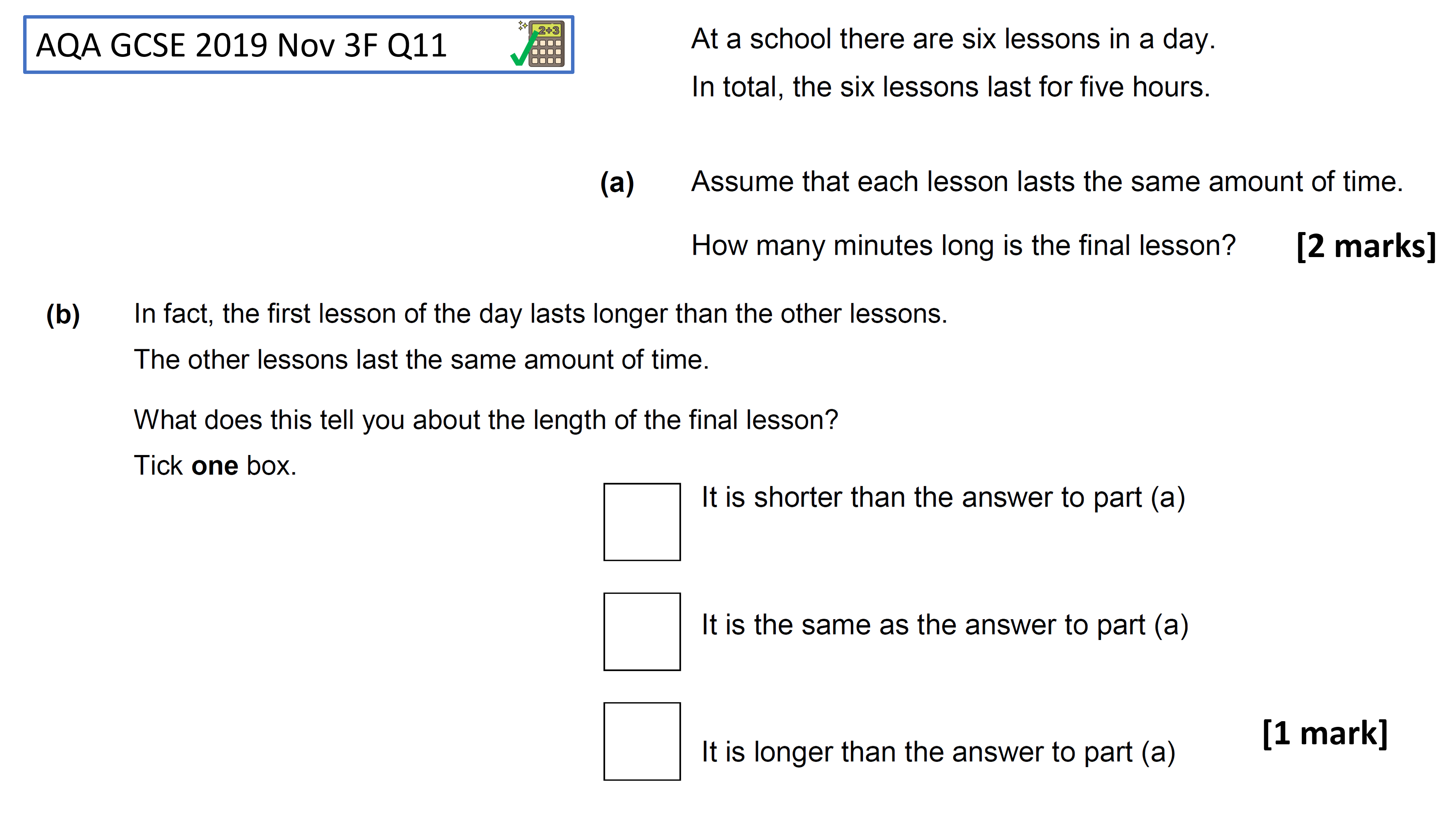Click 'It is the same as the answer' text
Viewport: 1456px width, 819px height.
tap(945, 625)
